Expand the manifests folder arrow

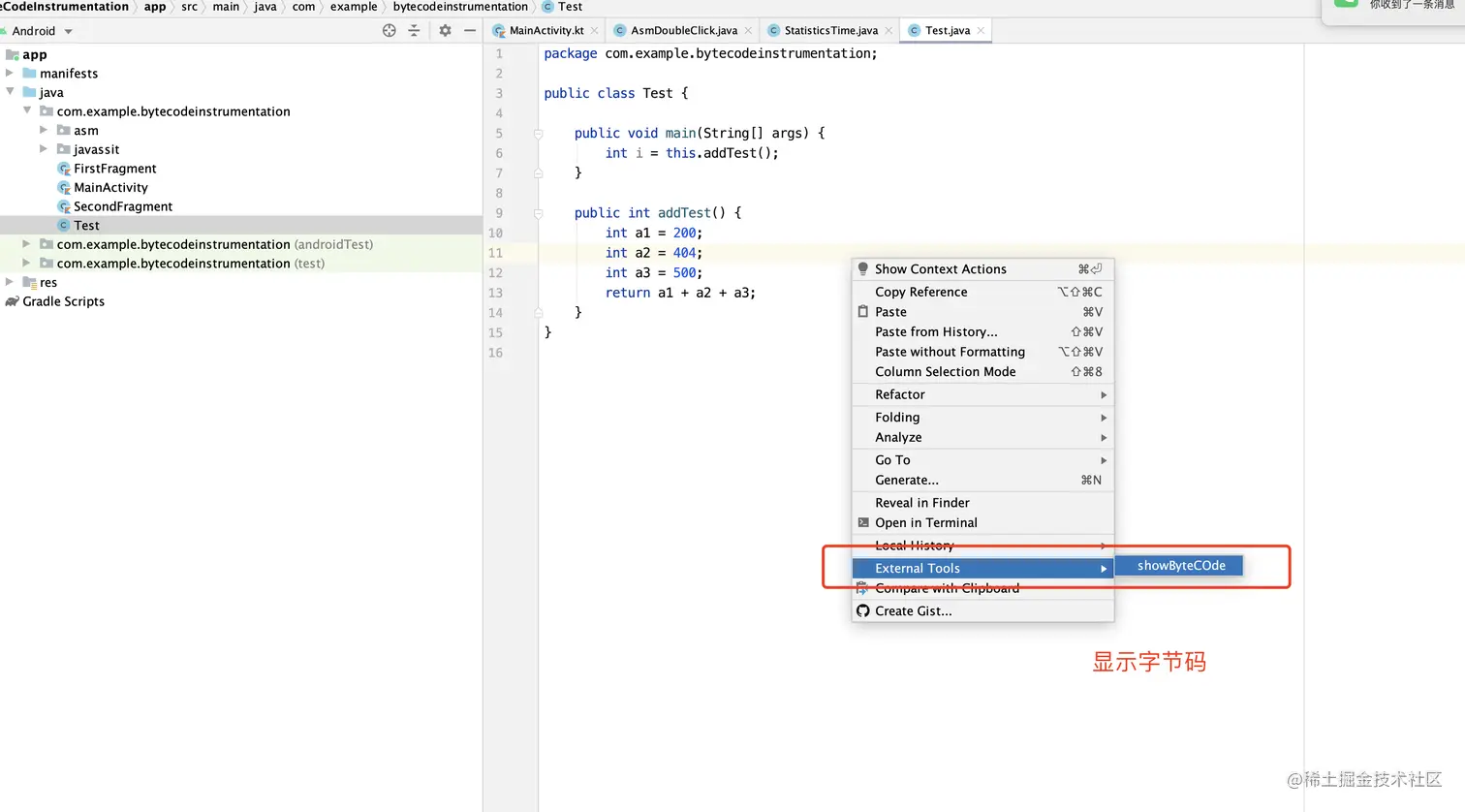click(10, 73)
